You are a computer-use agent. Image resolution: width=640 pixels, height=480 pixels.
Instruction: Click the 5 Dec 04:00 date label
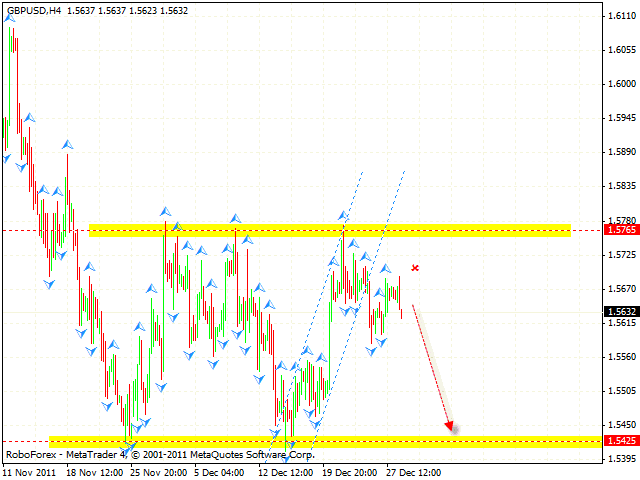tap(219, 473)
